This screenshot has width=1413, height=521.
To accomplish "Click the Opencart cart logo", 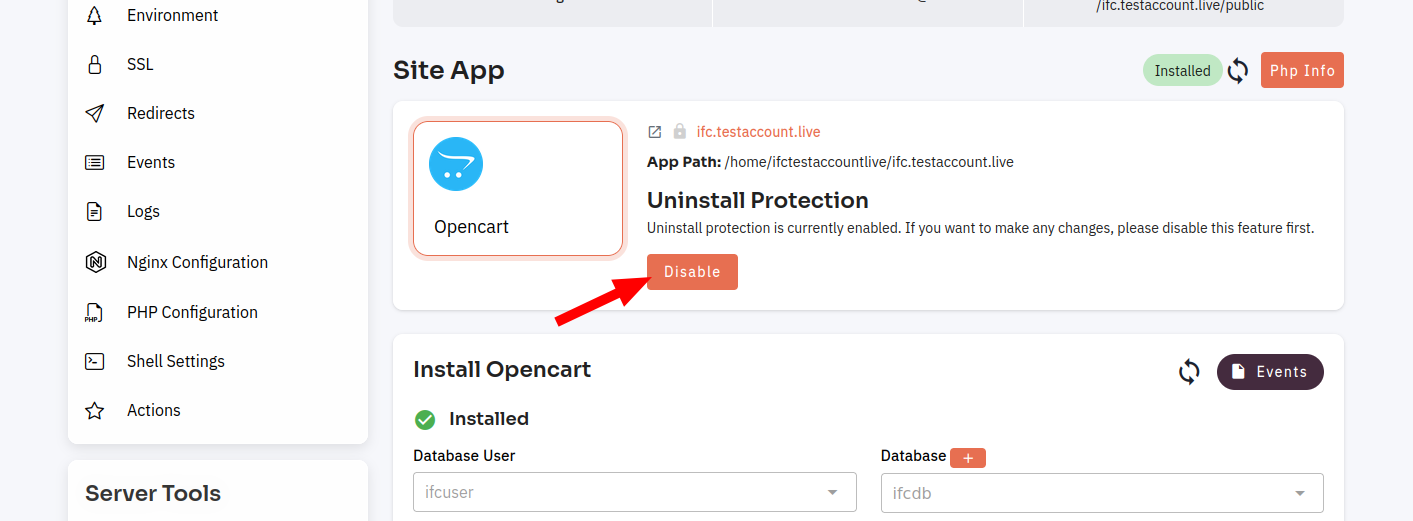I will coord(456,164).
